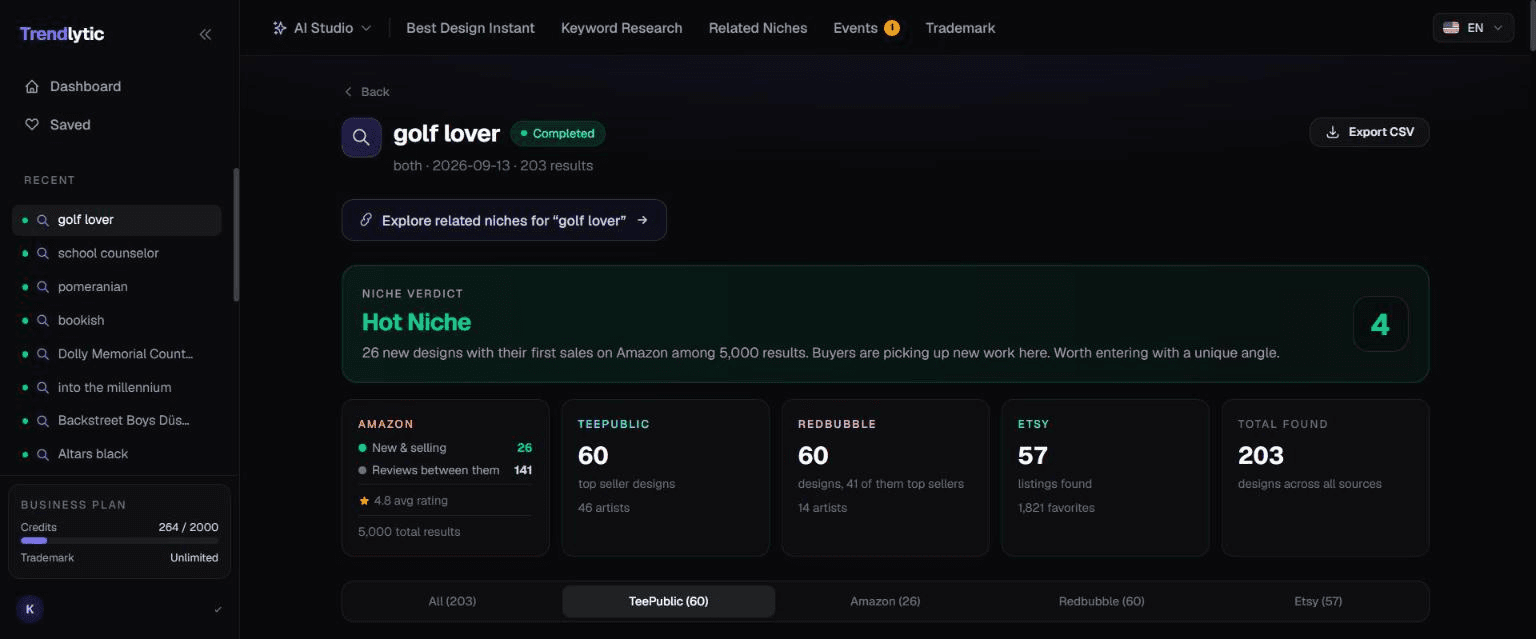Select the TeePublic (60) tab
Screen dimensions: 1536x639
(x=668, y=601)
